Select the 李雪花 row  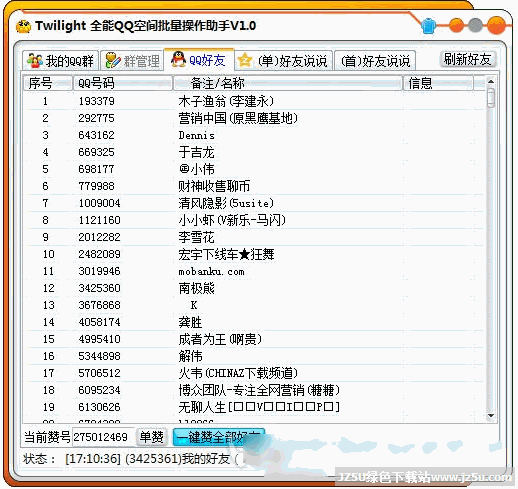pos(254,237)
